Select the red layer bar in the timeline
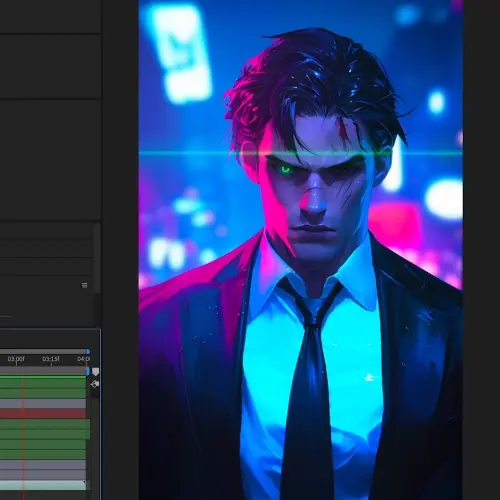The height and width of the screenshot is (500, 500). 43,413
